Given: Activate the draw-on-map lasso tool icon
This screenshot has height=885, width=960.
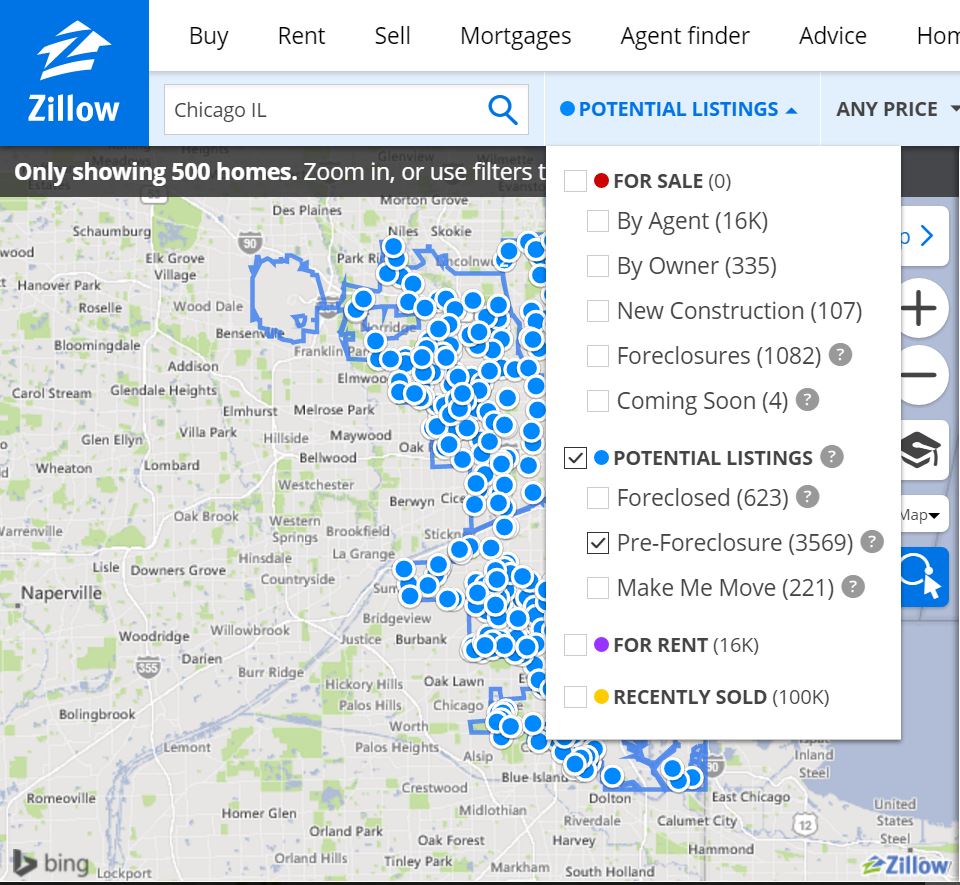Looking at the screenshot, I should pyautogui.click(x=924, y=577).
